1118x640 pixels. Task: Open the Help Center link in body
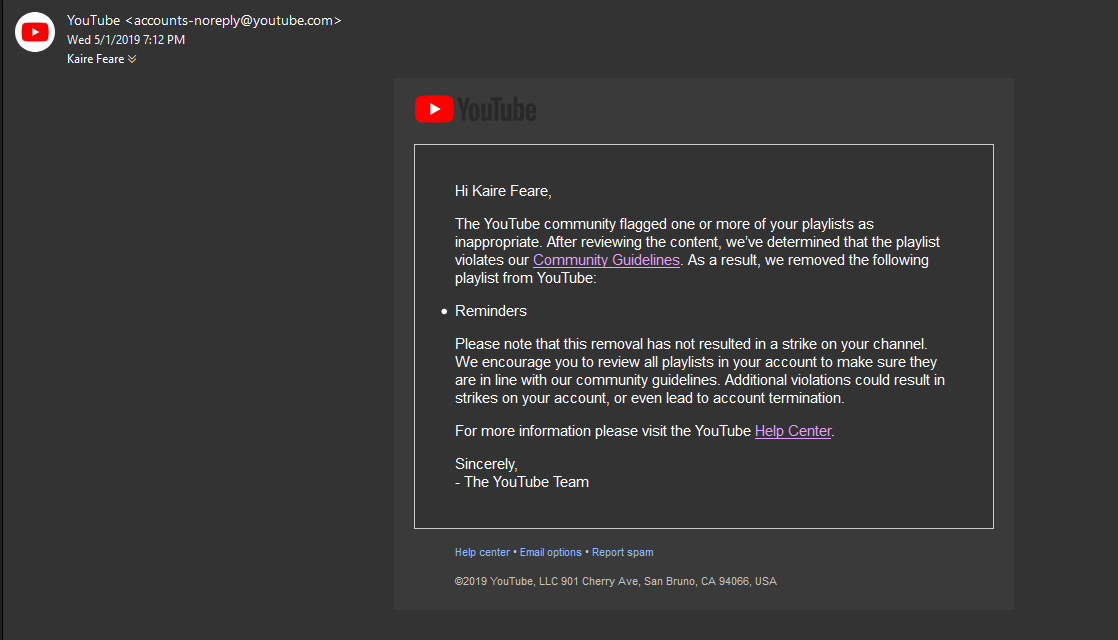[793, 431]
